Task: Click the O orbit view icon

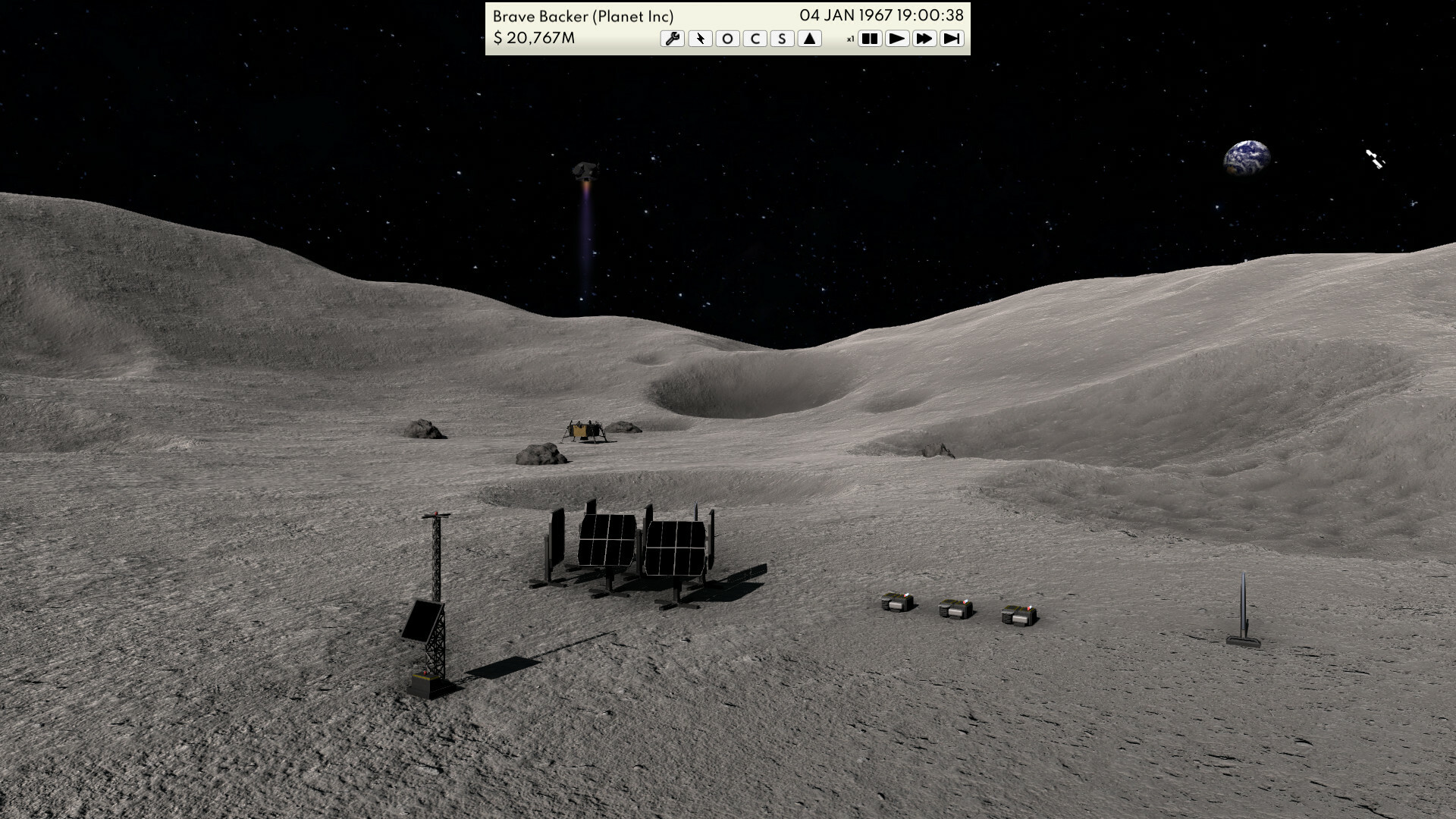Action: coord(726,38)
